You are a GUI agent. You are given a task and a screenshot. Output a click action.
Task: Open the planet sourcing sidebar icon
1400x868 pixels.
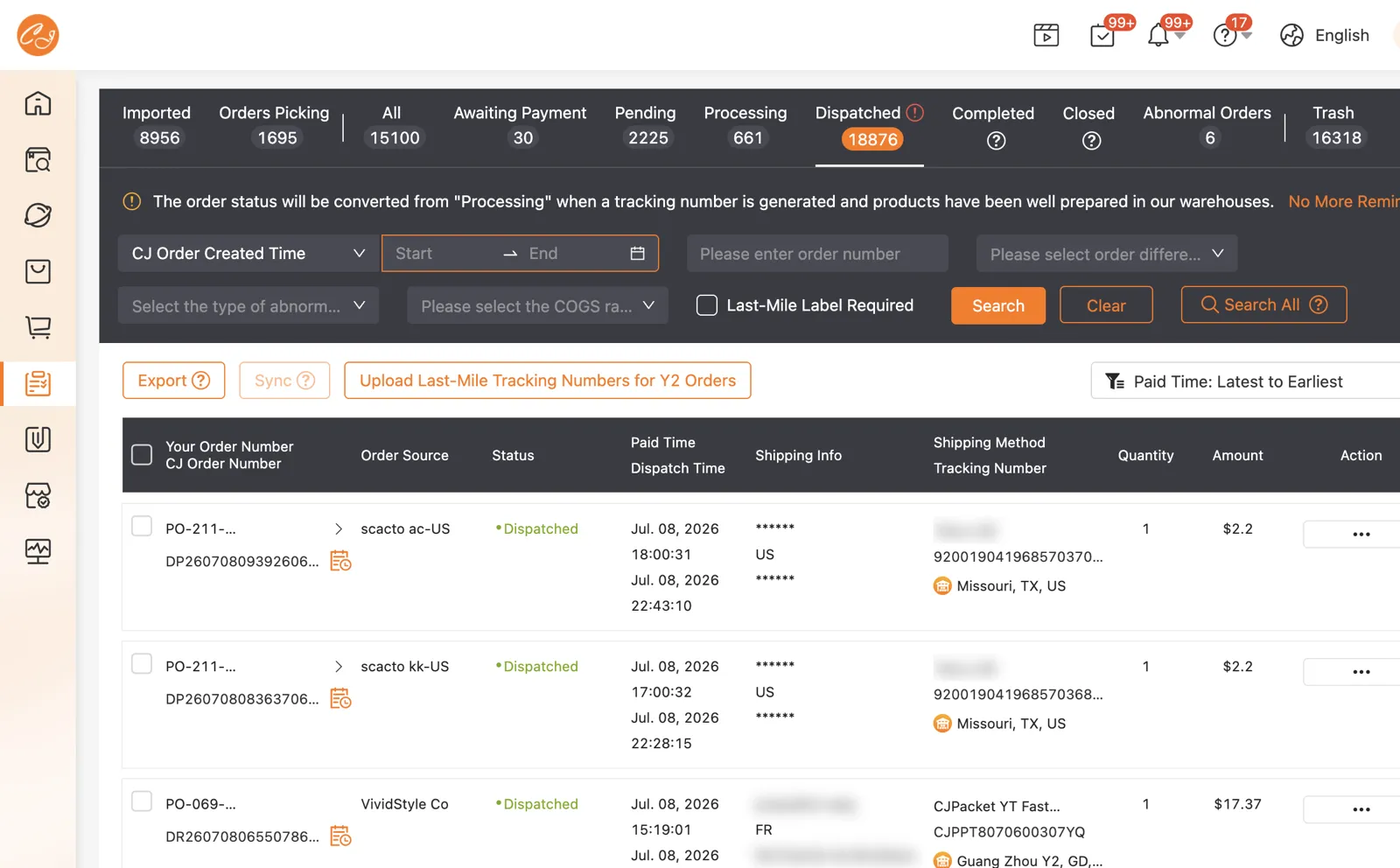tap(38, 215)
